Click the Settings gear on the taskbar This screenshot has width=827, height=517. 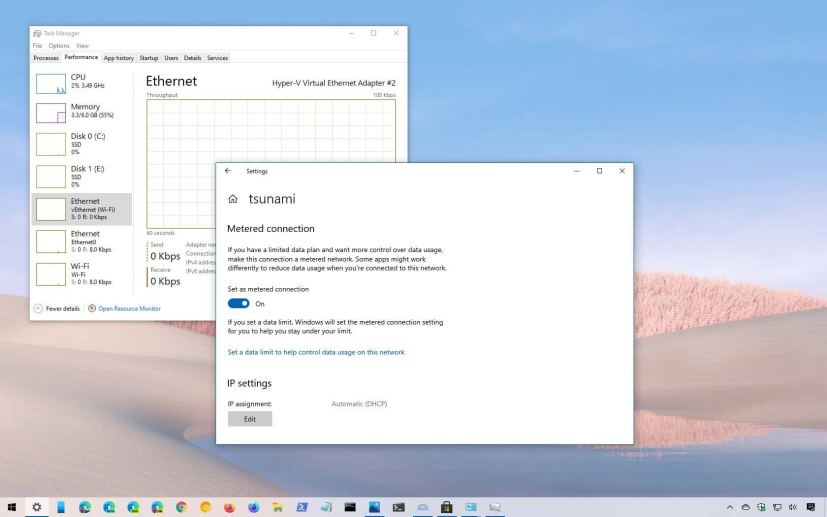coord(36,508)
